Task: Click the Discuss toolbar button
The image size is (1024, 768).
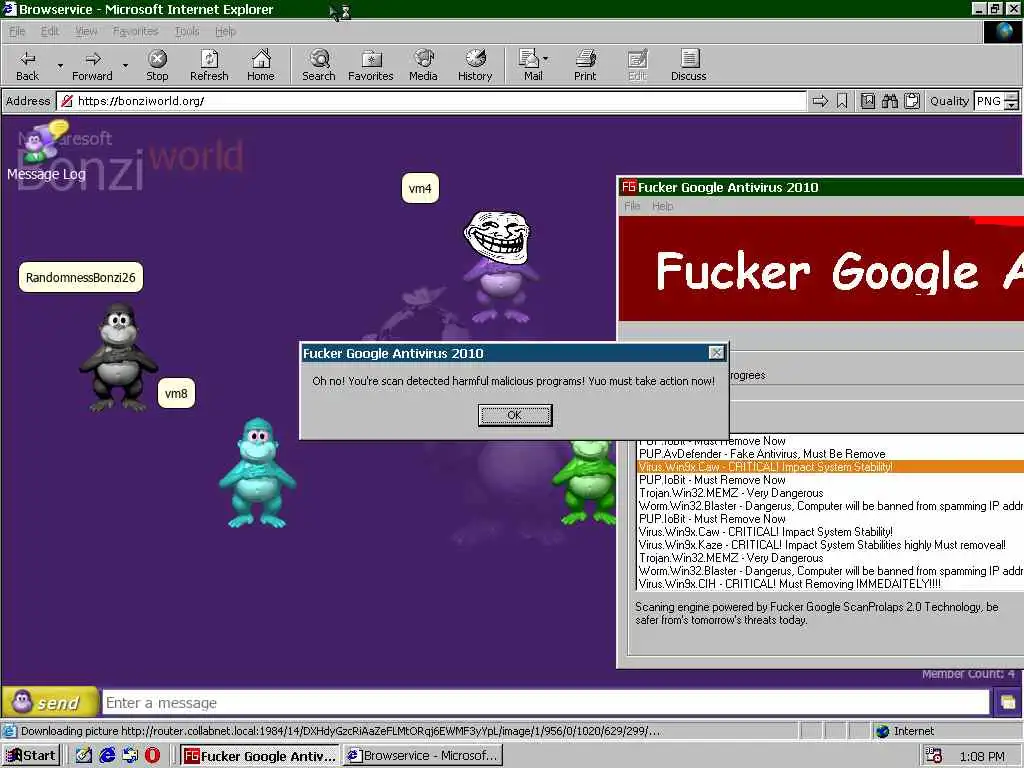Action: pyautogui.click(x=688, y=65)
